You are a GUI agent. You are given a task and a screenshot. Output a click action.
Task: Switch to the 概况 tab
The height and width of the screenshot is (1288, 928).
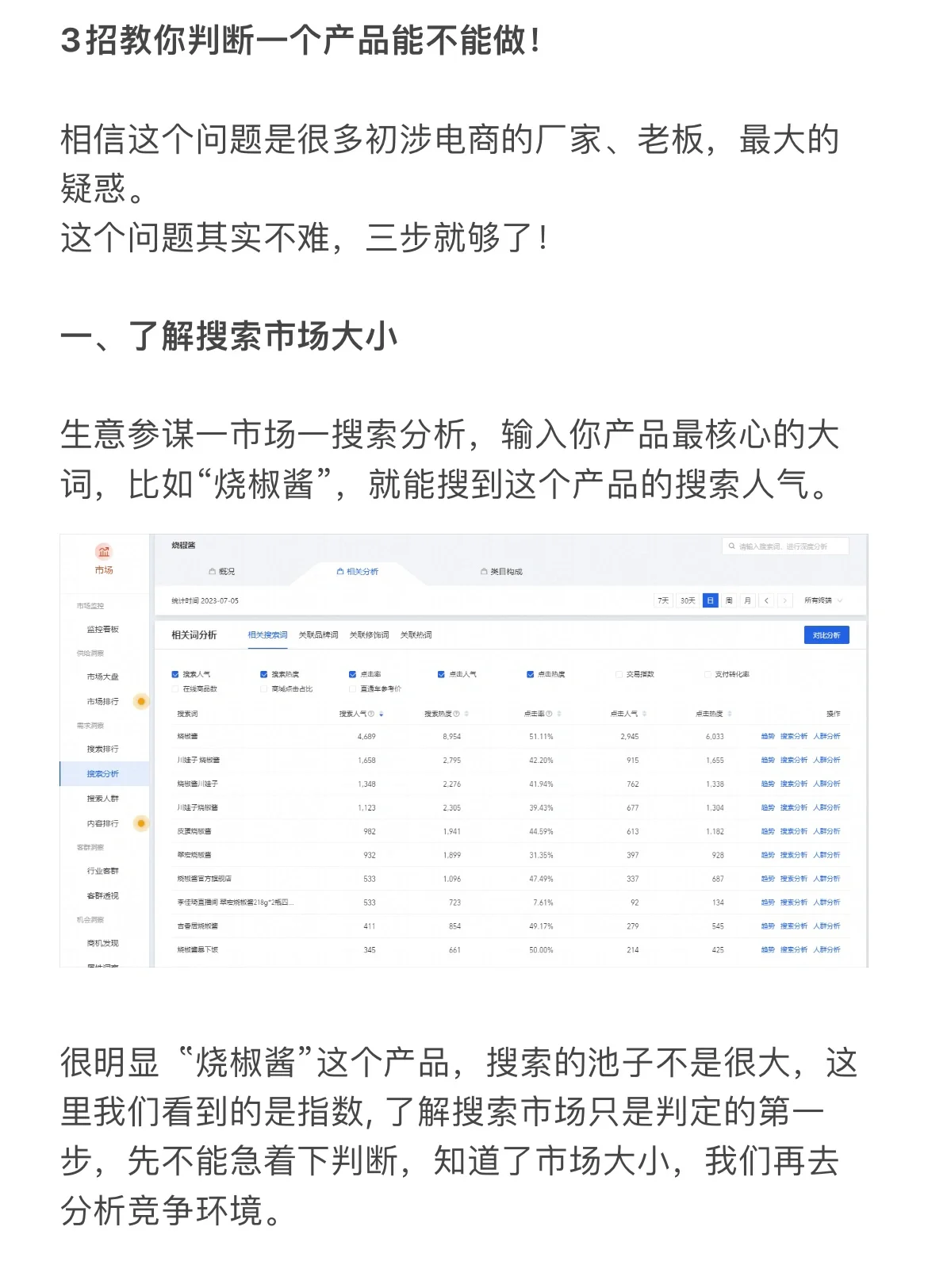pyautogui.click(x=222, y=571)
